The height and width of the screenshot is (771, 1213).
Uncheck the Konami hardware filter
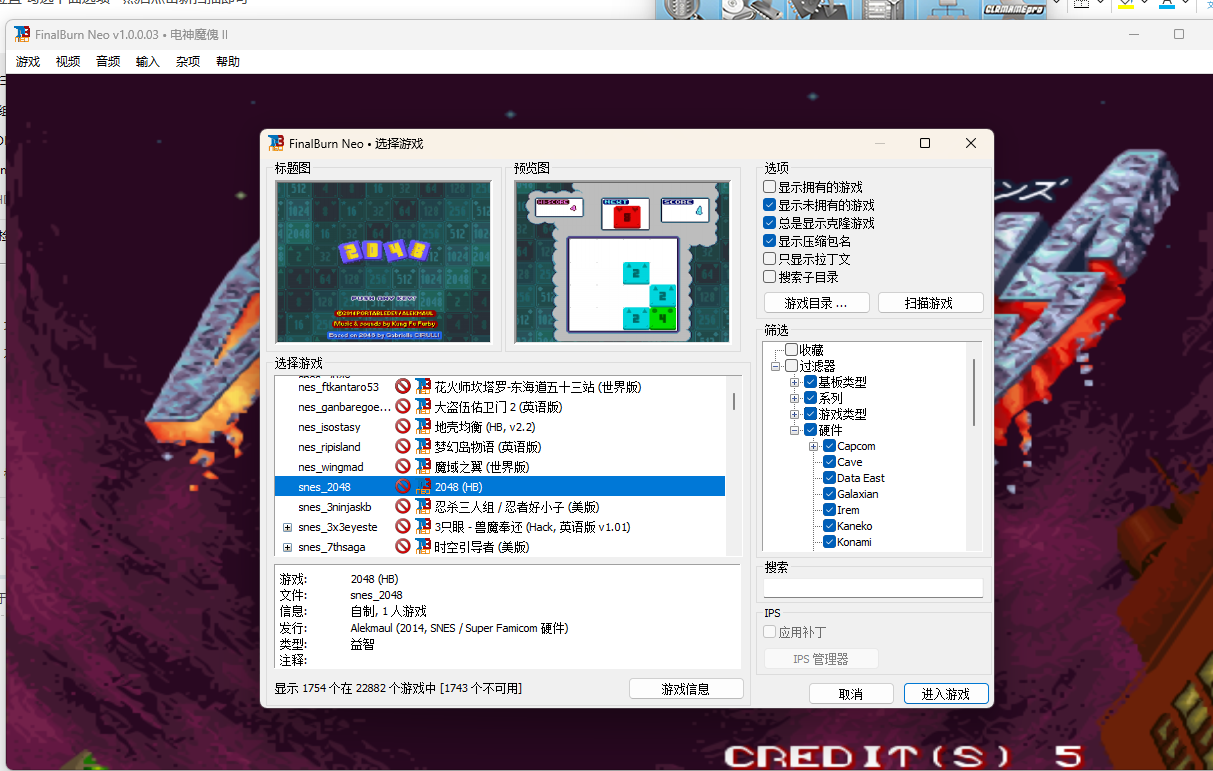coord(829,542)
